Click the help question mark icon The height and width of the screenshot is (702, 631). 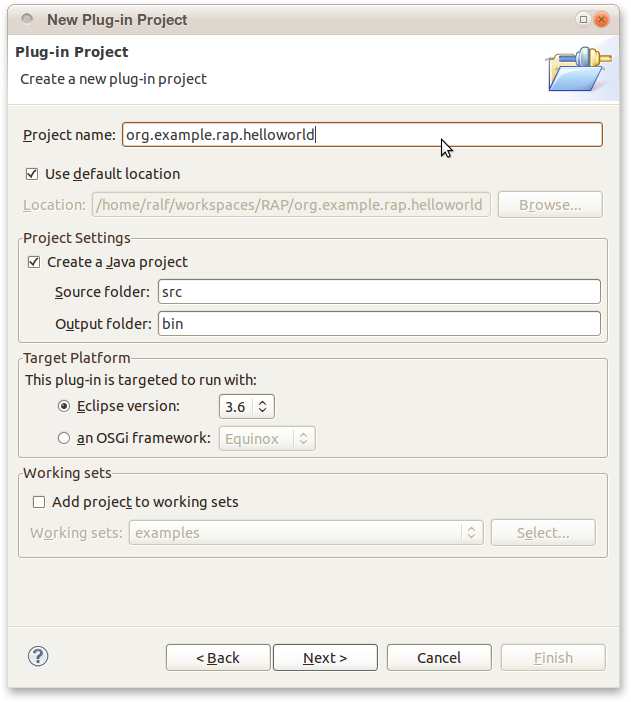pyautogui.click(x=38, y=656)
